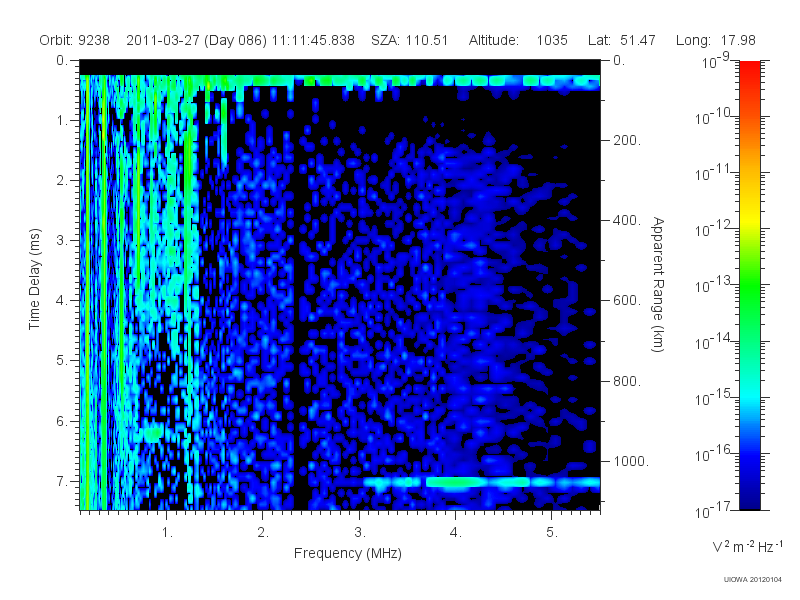Image resolution: width=800 pixels, height=600 pixels.
Task: Click the 10⁻¹² color scale label
Action: [x=714, y=230]
